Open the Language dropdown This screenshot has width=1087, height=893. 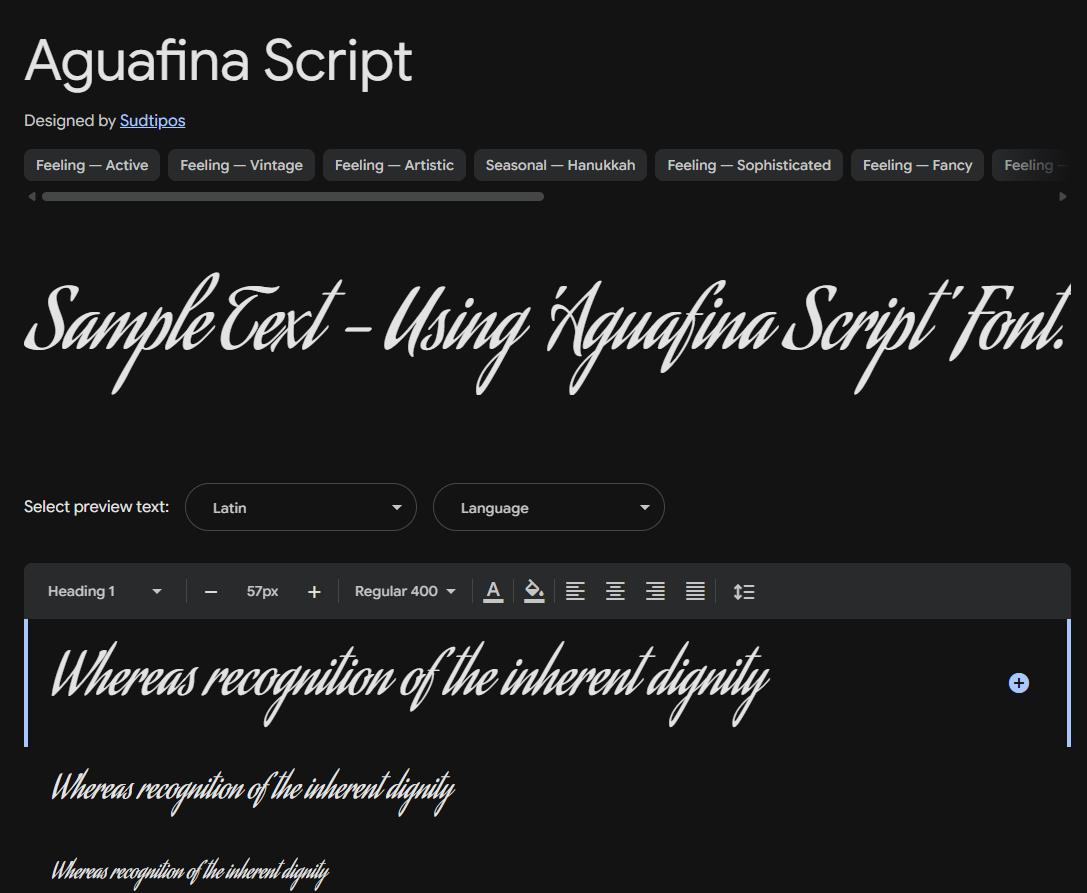[x=548, y=508]
